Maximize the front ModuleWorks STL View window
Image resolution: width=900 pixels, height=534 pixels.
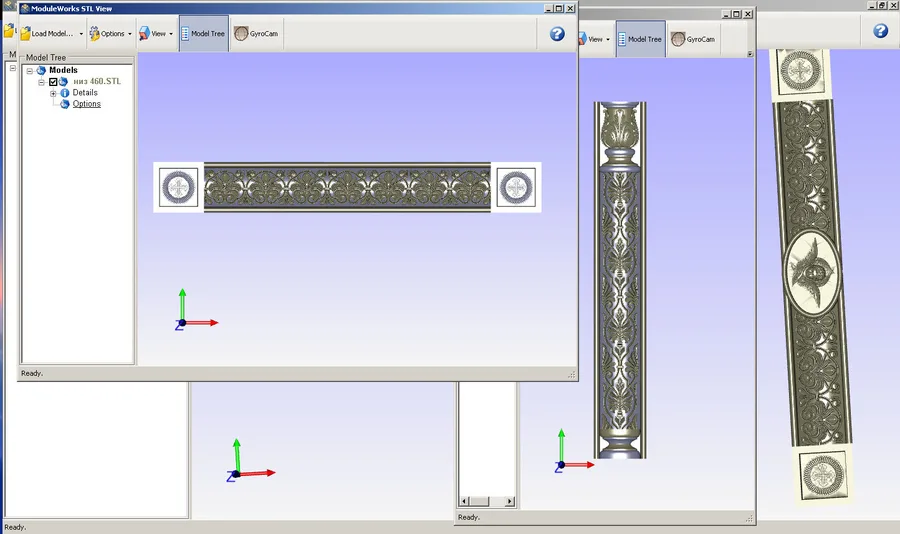tap(559, 8)
